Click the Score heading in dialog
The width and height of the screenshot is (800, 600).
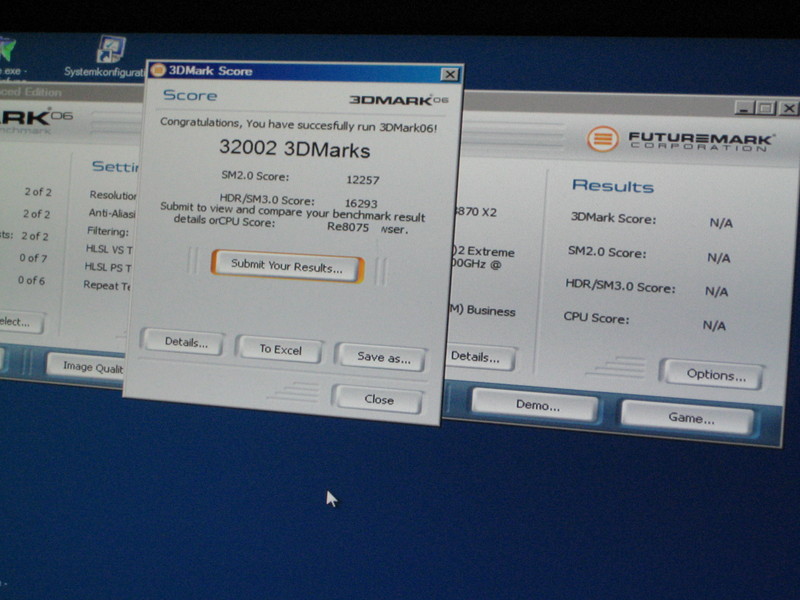click(190, 95)
